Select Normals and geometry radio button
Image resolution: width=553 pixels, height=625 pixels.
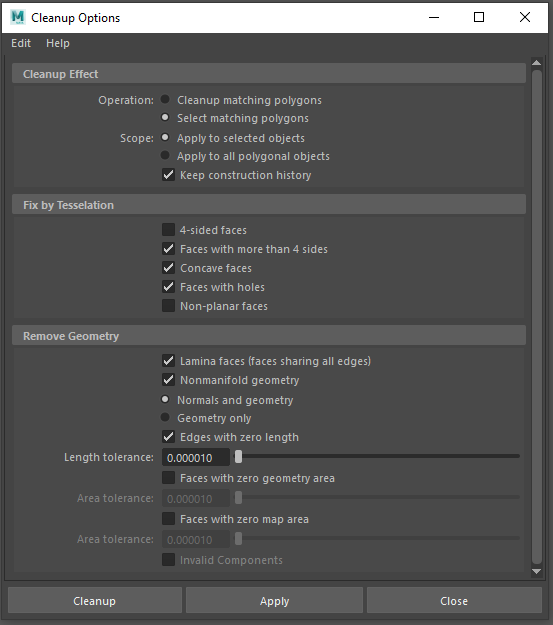point(165,399)
